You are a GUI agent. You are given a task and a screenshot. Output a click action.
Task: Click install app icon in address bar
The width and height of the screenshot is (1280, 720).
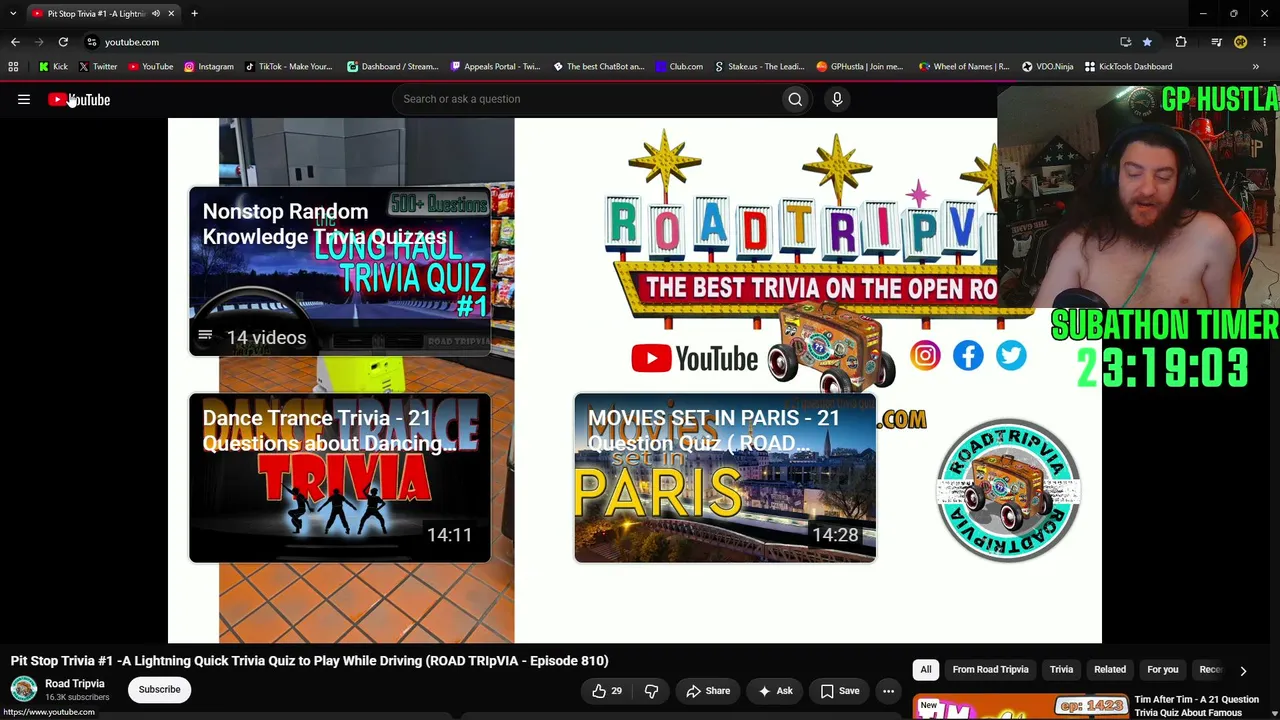pyautogui.click(x=1125, y=42)
